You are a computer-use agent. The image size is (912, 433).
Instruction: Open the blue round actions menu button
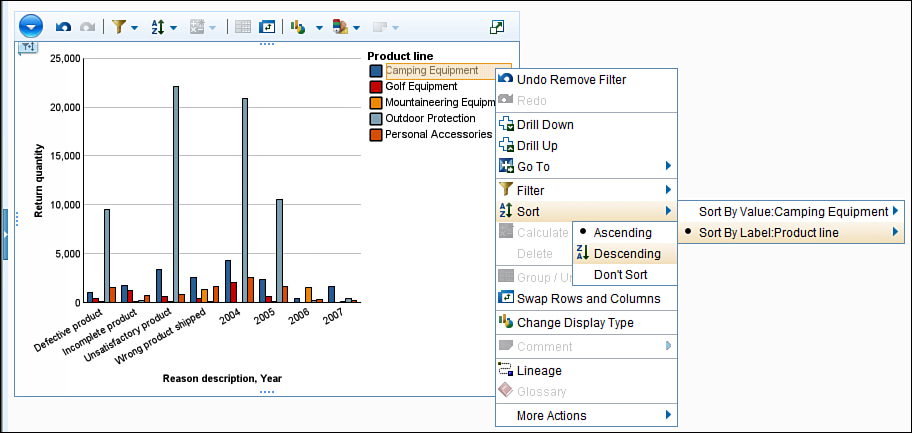tap(31, 26)
